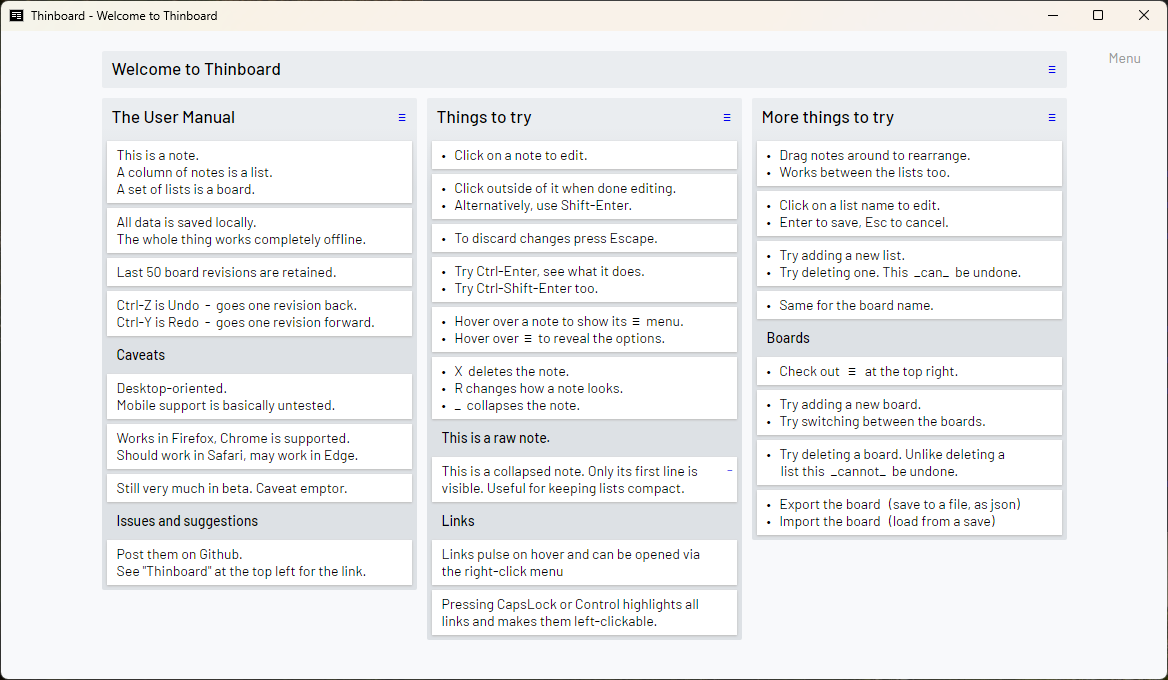Select 'Click outside of it when done editing' note
The height and width of the screenshot is (680, 1168).
pos(584,197)
